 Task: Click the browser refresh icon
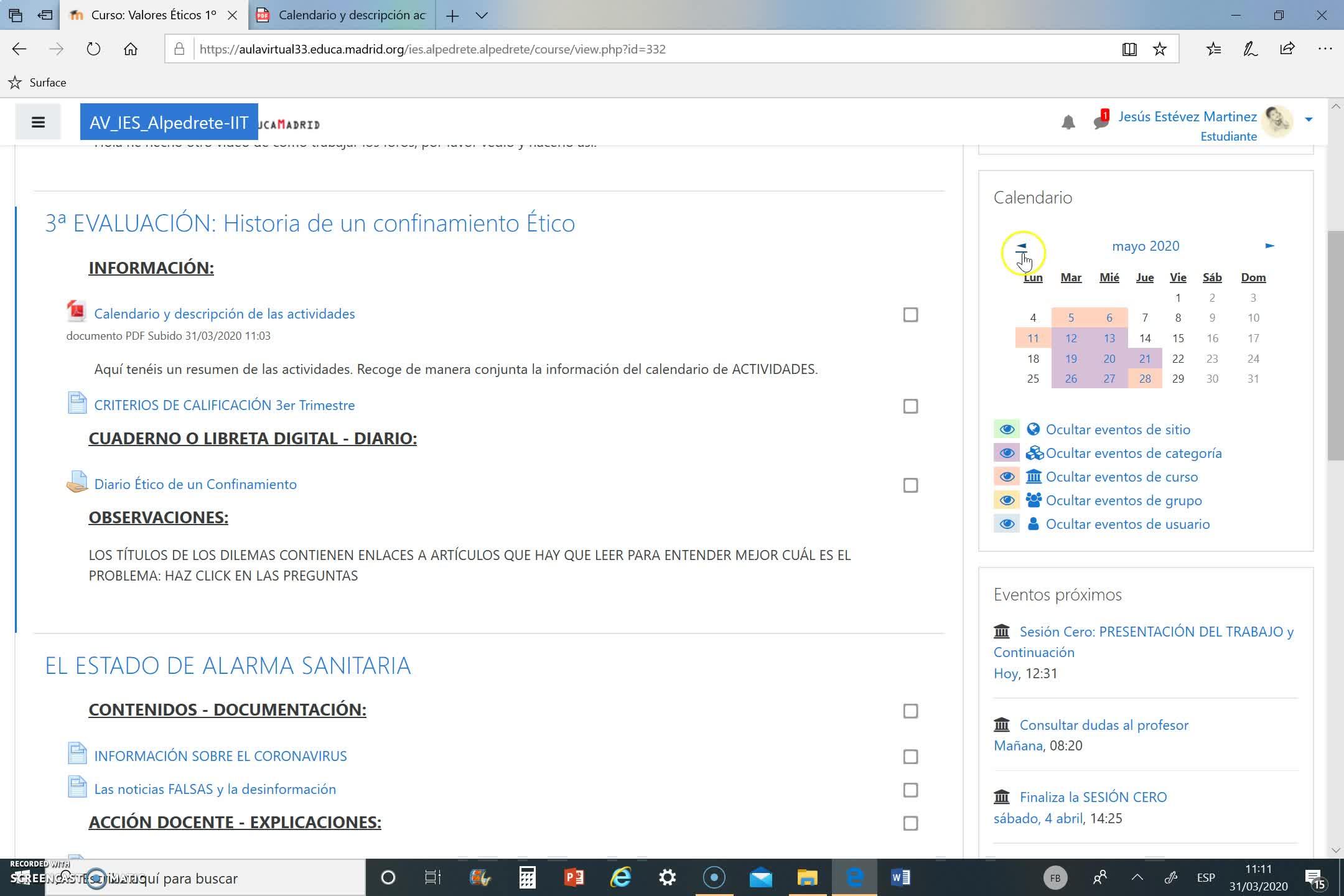[93, 49]
